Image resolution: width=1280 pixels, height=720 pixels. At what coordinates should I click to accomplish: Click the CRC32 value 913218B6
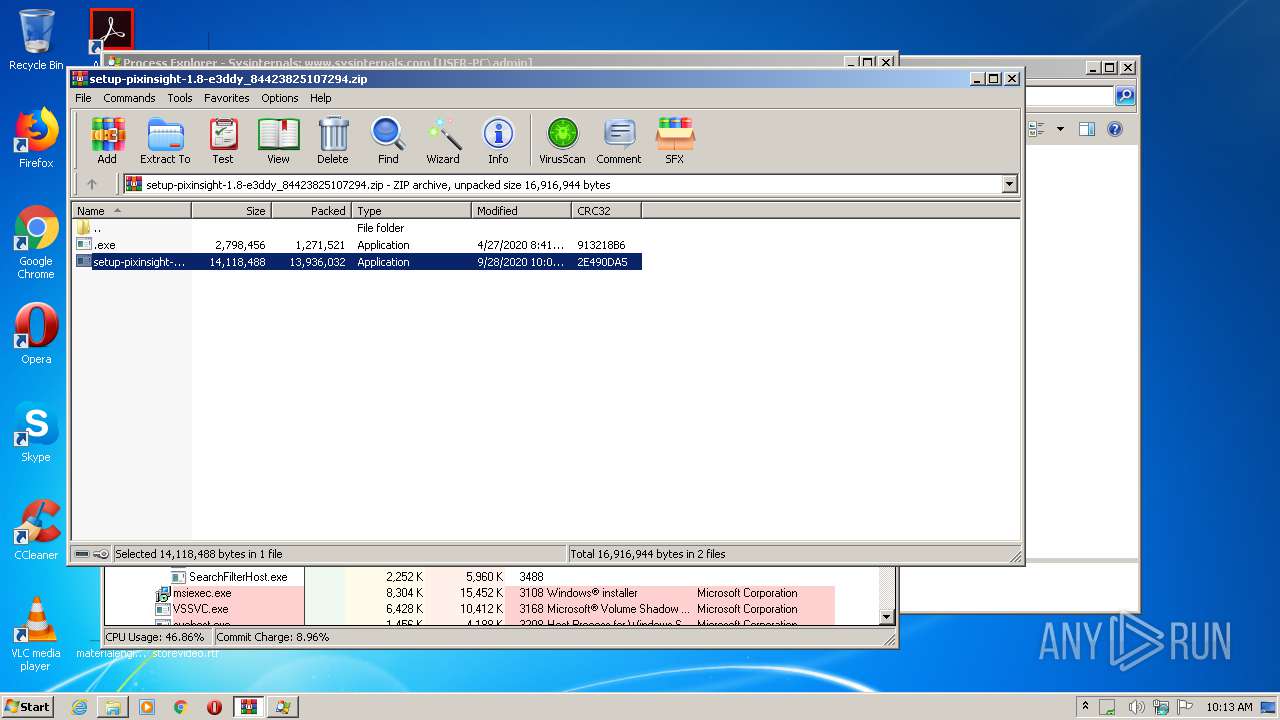pos(601,245)
